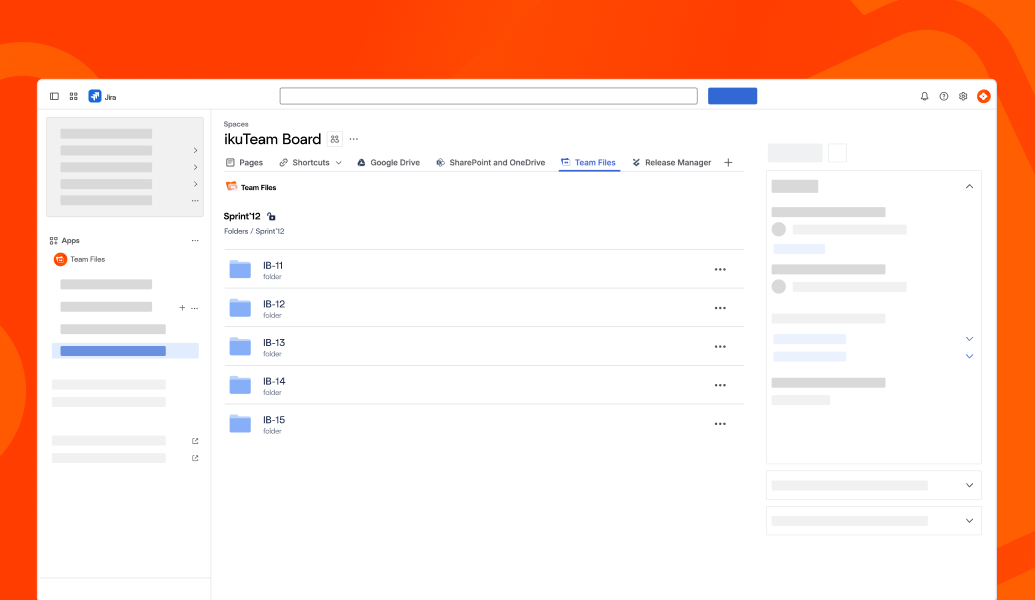This screenshot has height=600, width=1035.
Task: Select the IB-11 blue folder icon
Action: coord(240,269)
